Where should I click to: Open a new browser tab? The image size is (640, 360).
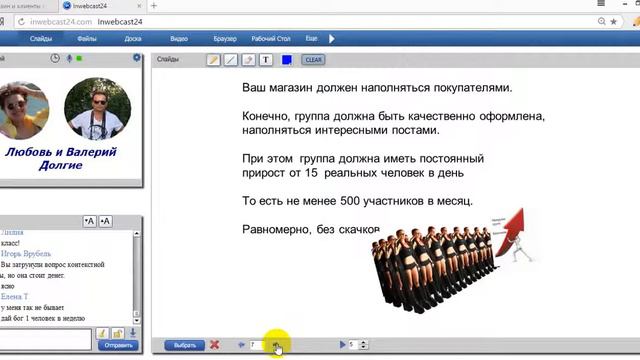[154, 6]
